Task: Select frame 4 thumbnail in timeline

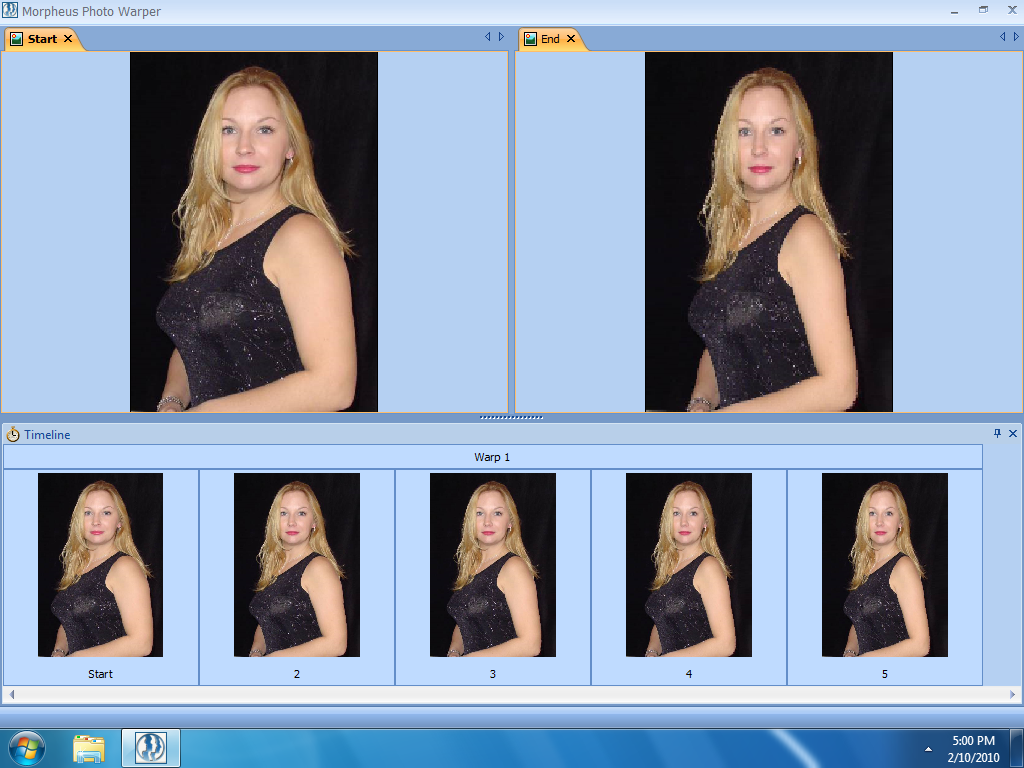Action: click(x=688, y=565)
